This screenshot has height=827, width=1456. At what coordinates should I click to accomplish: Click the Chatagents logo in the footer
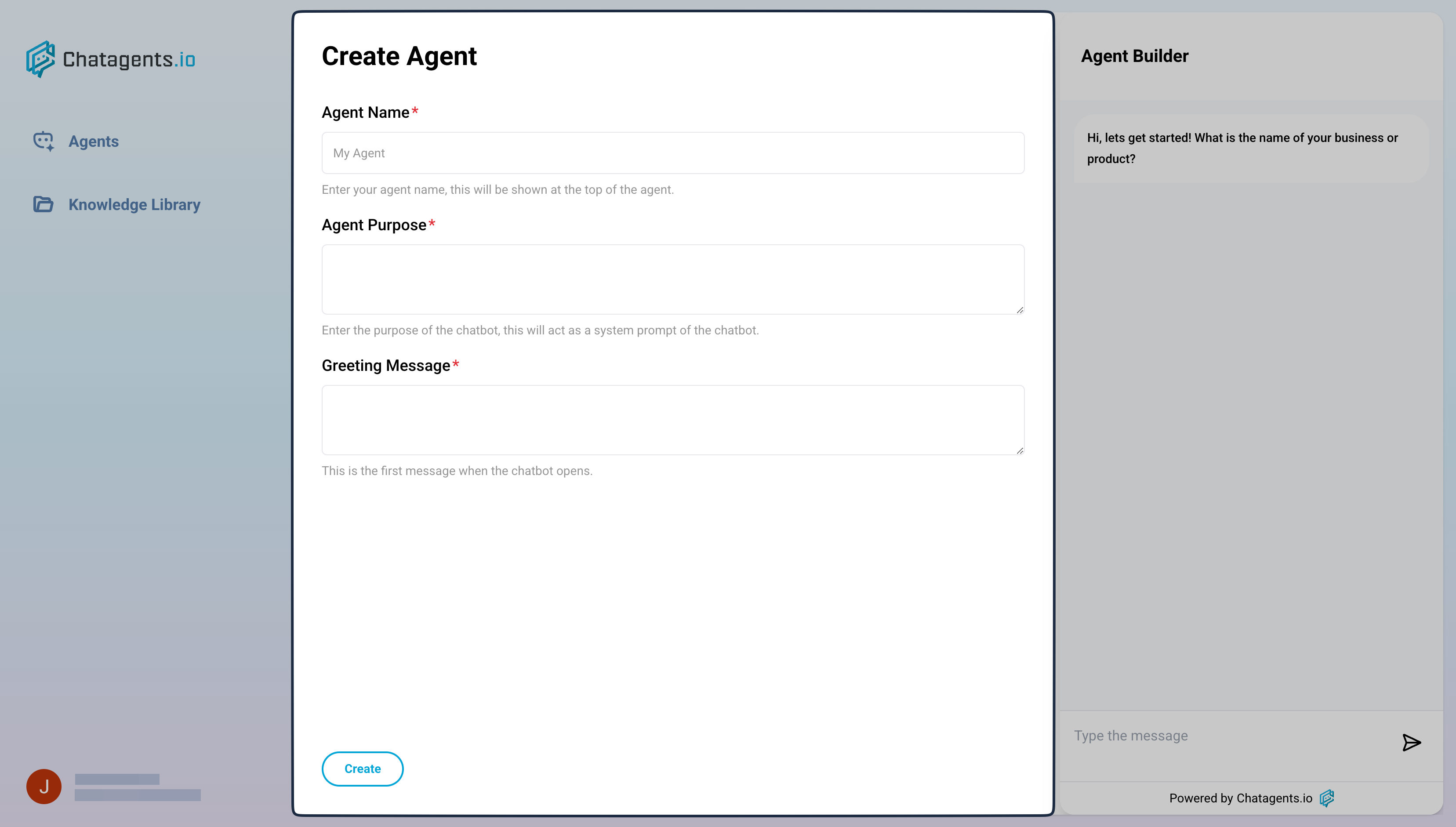[x=1326, y=798]
